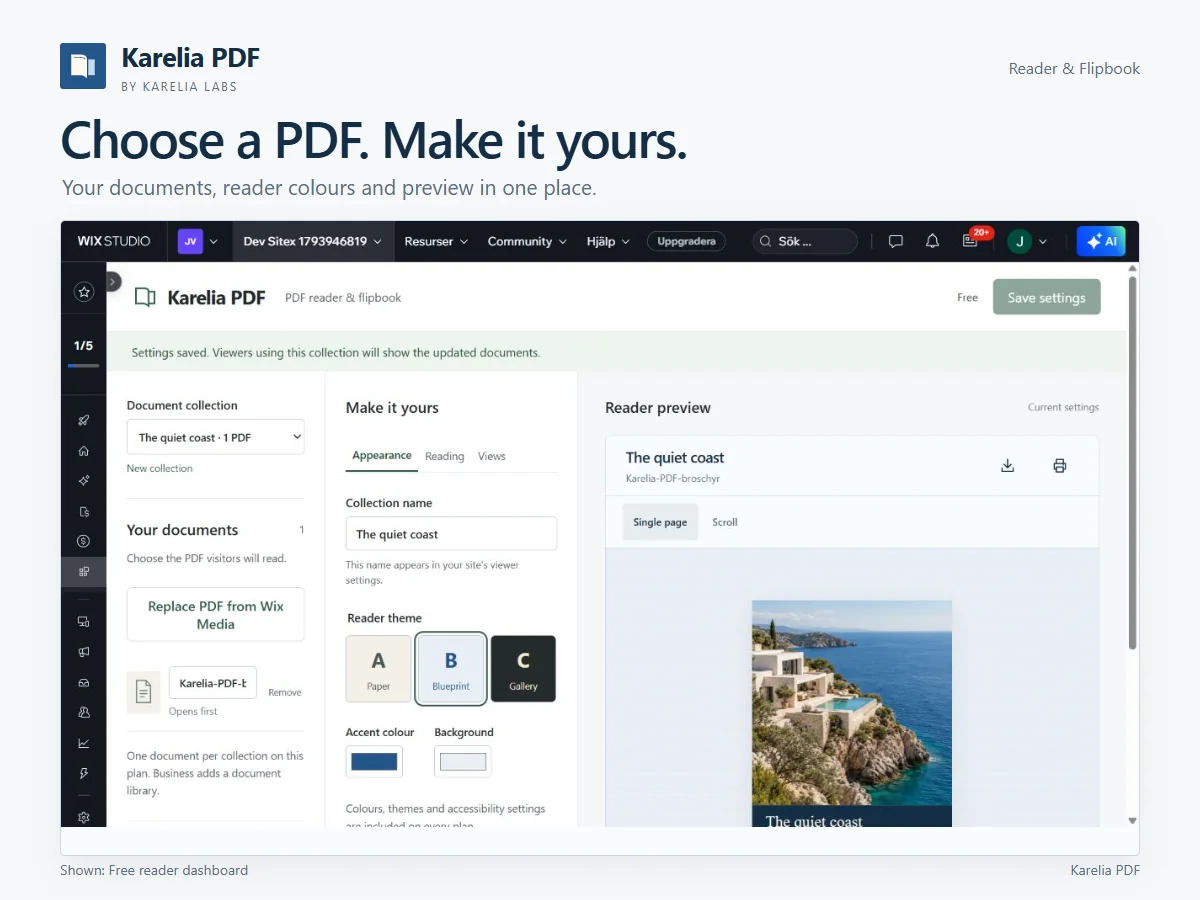The height and width of the screenshot is (900, 1200).
Task: Open the AI assistant button
Action: click(x=1101, y=241)
